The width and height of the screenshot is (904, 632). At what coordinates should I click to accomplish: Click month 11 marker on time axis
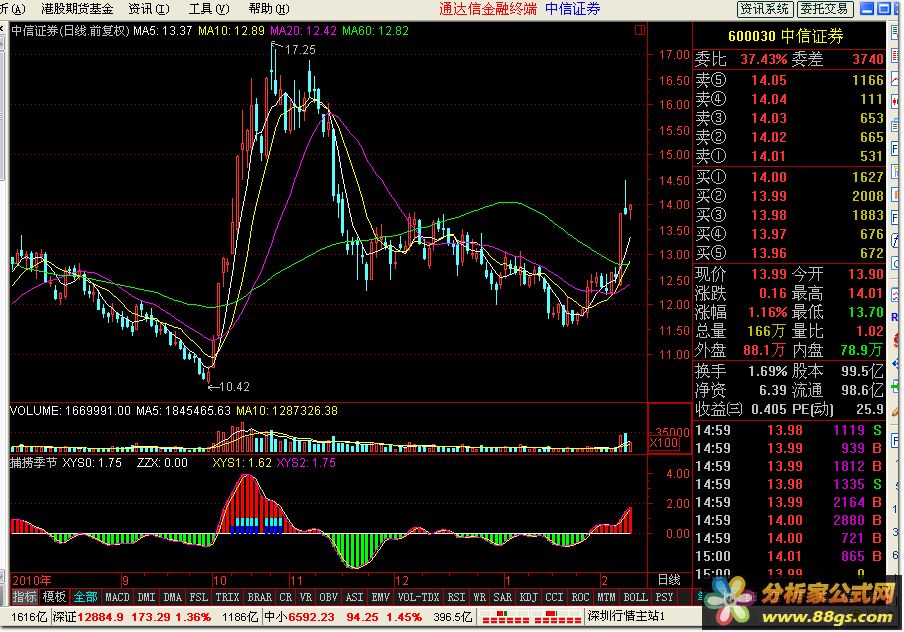(296, 581)
